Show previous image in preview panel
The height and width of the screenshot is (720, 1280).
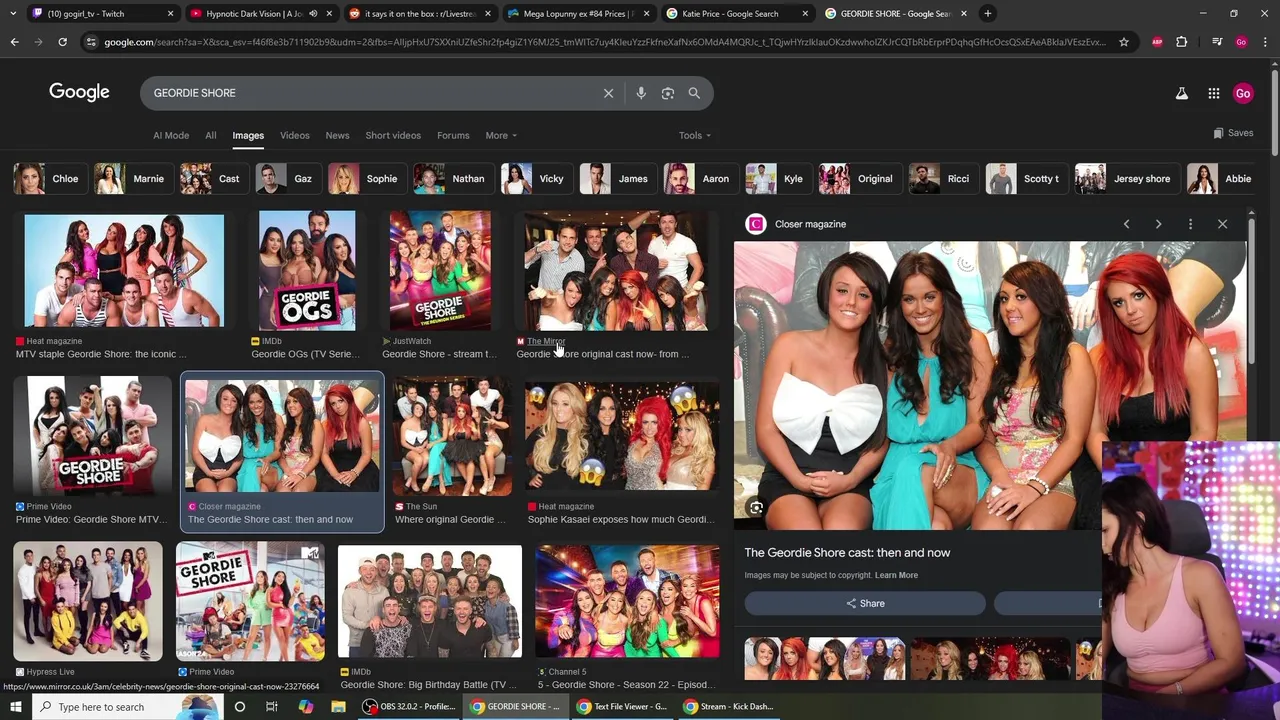(1126, 224)
